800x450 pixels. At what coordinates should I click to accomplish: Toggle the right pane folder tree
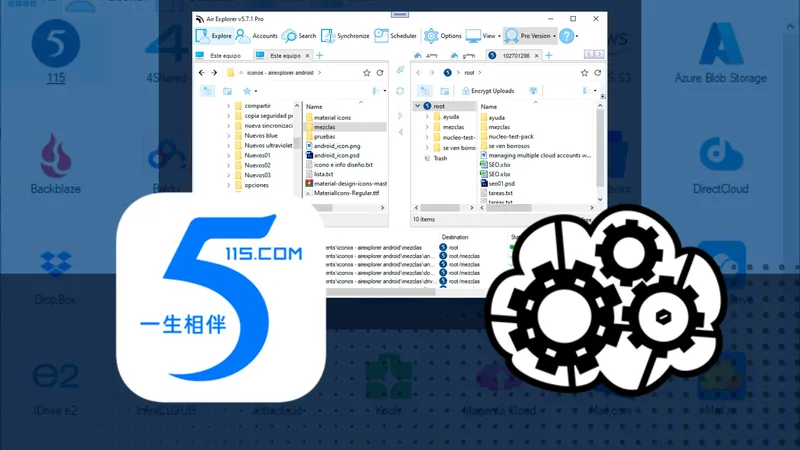tap(424, 91)
